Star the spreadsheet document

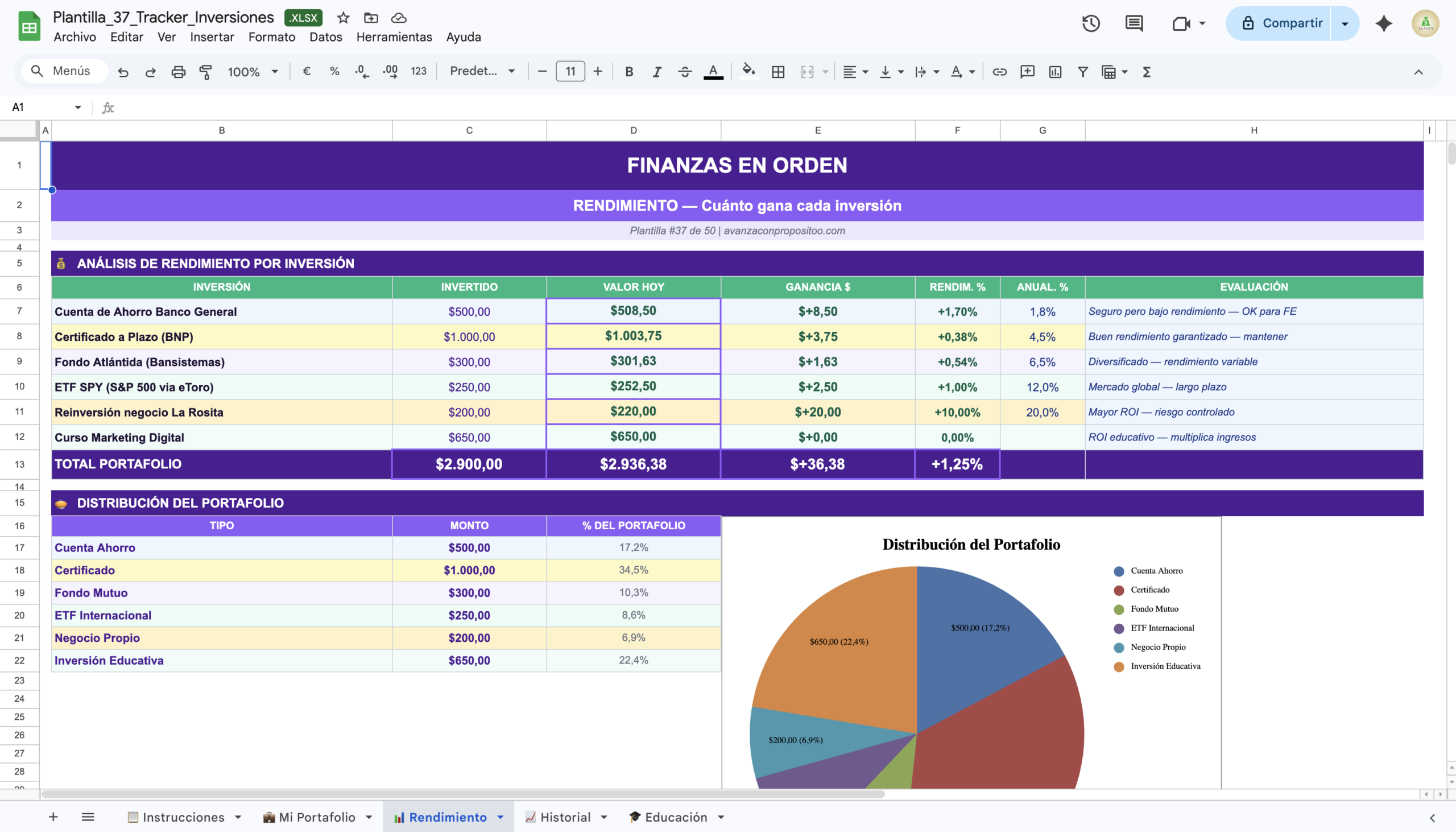(342, 18)
